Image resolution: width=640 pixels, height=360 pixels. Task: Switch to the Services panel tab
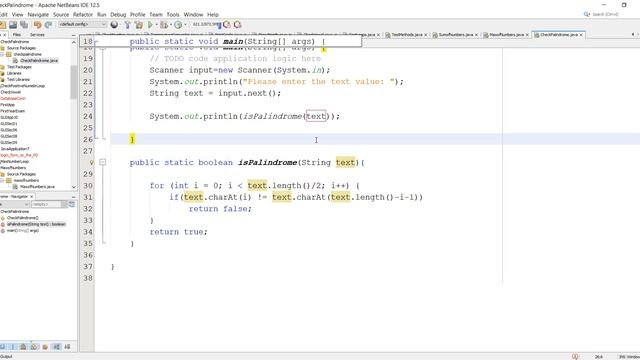pos(37,35)
